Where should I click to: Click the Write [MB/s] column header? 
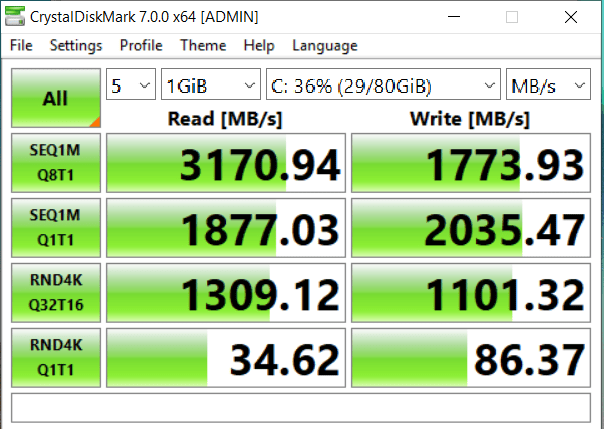click(470, 119)
